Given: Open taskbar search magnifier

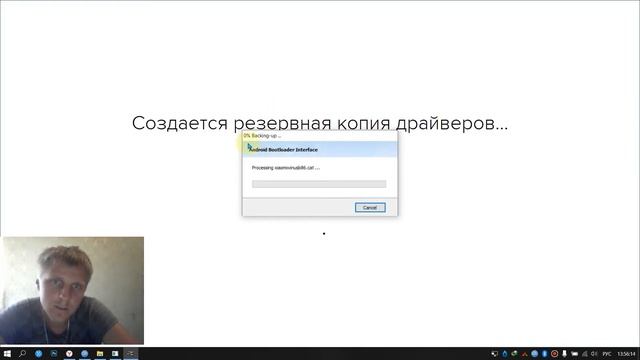Looking at the screenshot, I should [x=22, y=353].
